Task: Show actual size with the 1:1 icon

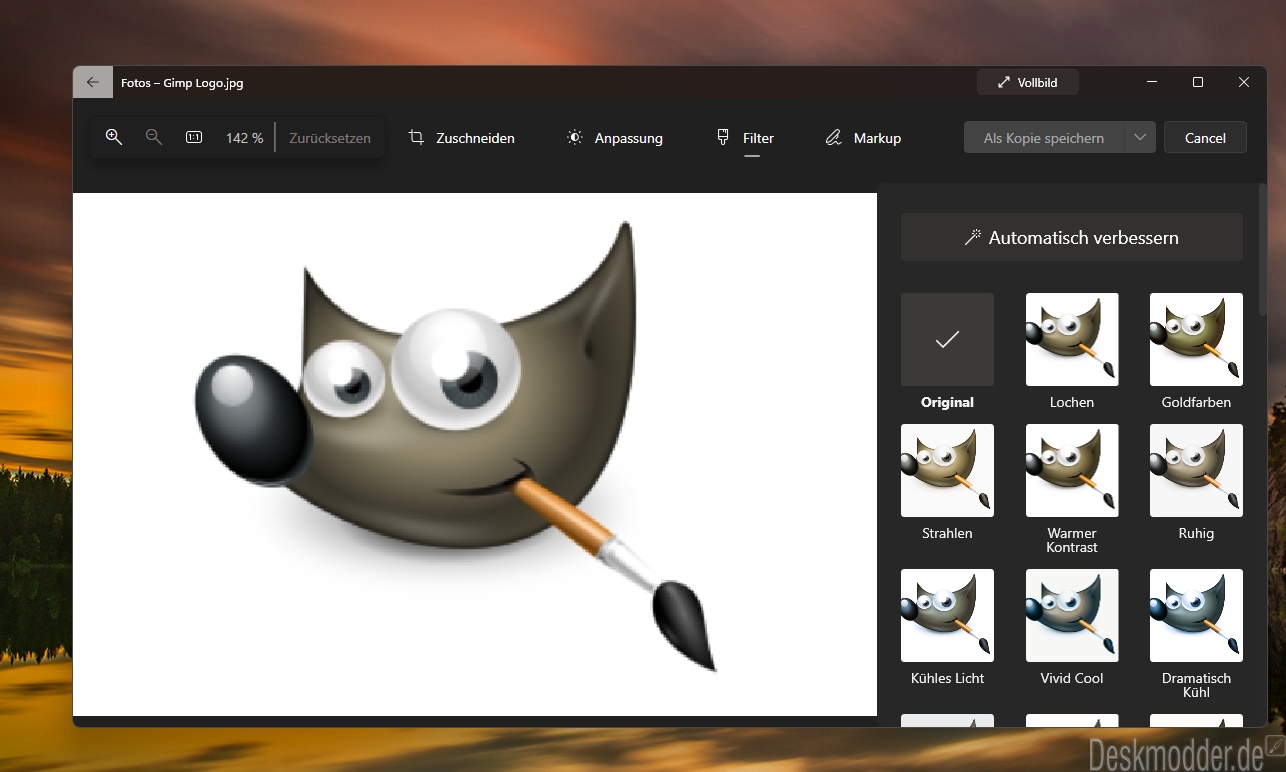Action: tap(194, 137)
